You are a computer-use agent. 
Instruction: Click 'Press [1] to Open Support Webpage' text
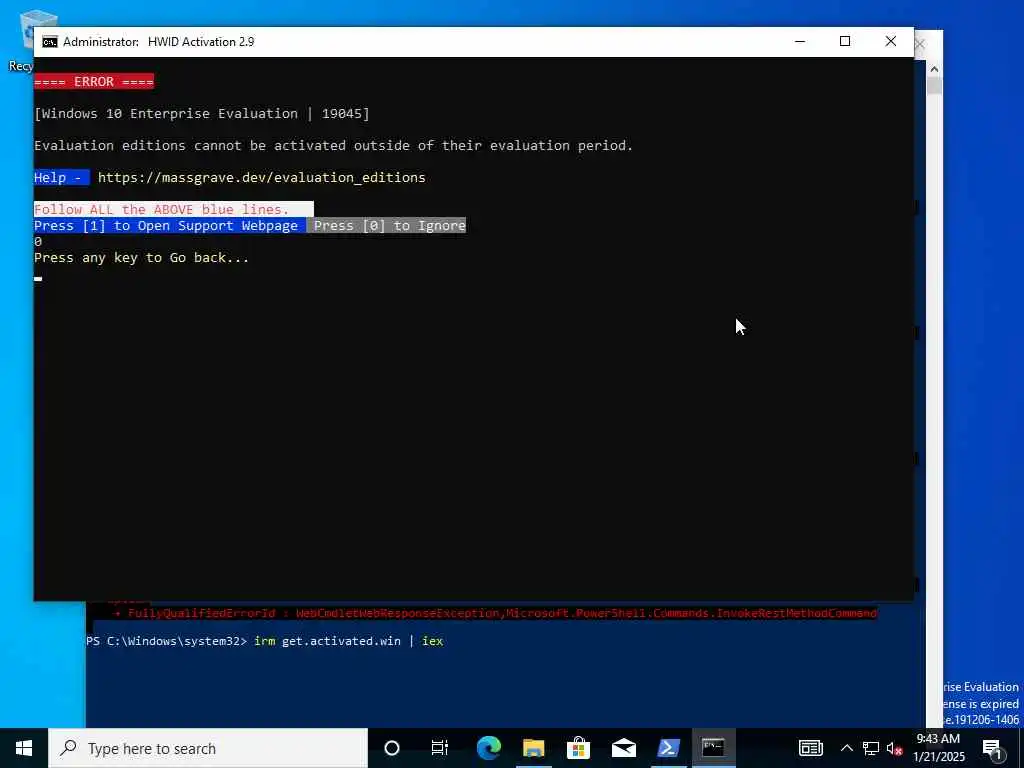point(166,226)
